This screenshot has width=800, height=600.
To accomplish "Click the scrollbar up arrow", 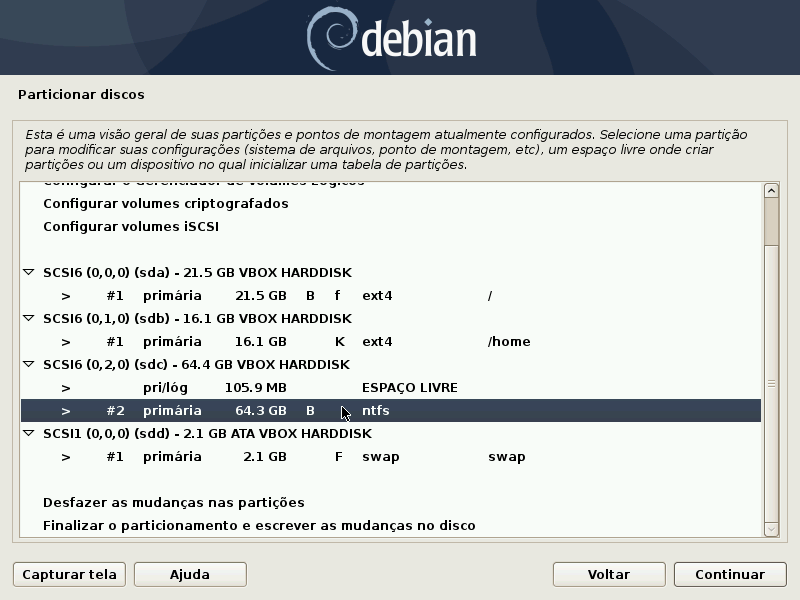I will click(771, 190).
